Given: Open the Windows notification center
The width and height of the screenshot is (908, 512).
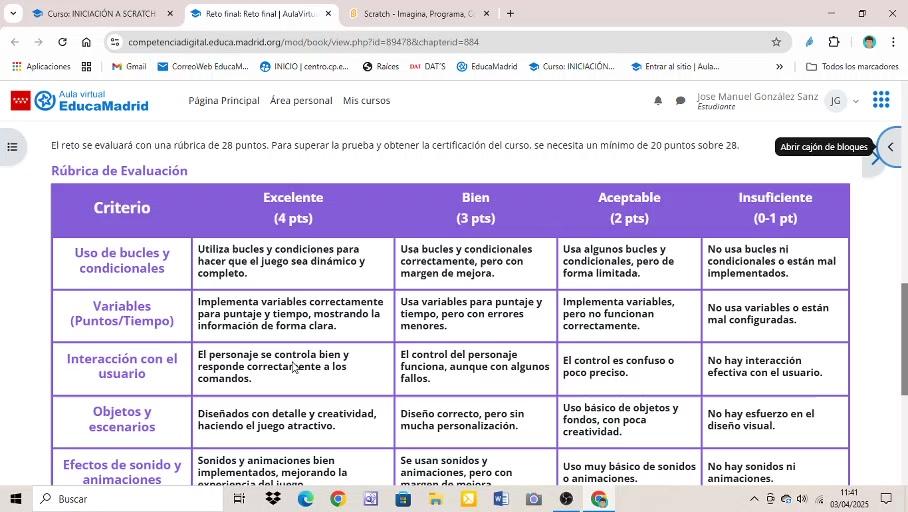Looking at the screenshot, I should click(886, 499).
